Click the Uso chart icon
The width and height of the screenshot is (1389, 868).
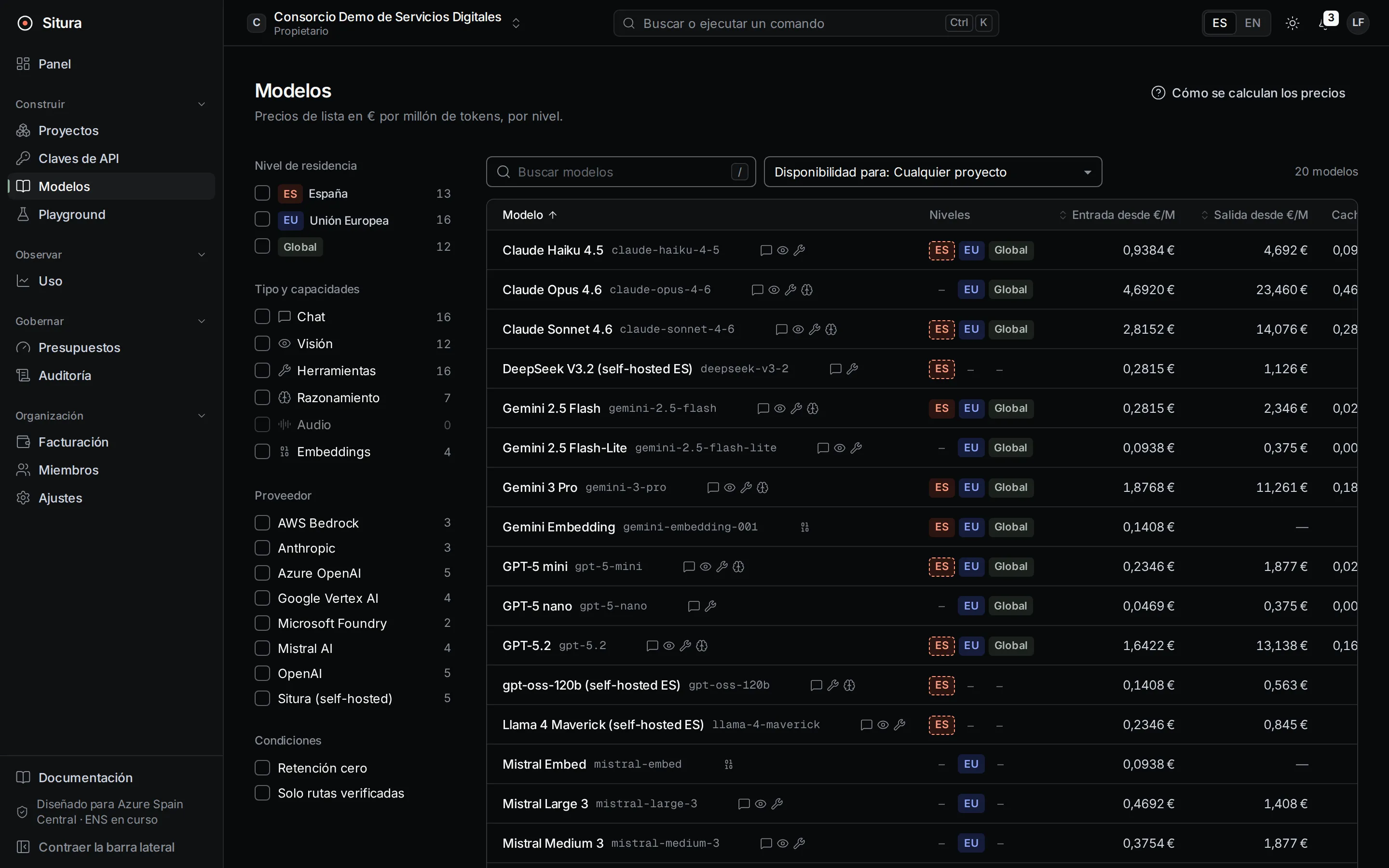(23, 281)
